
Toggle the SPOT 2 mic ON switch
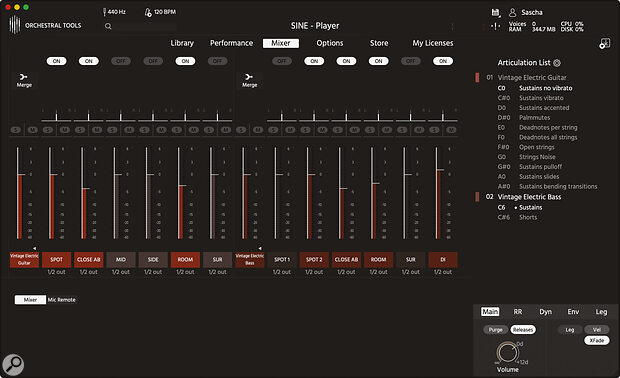(314, 61)
